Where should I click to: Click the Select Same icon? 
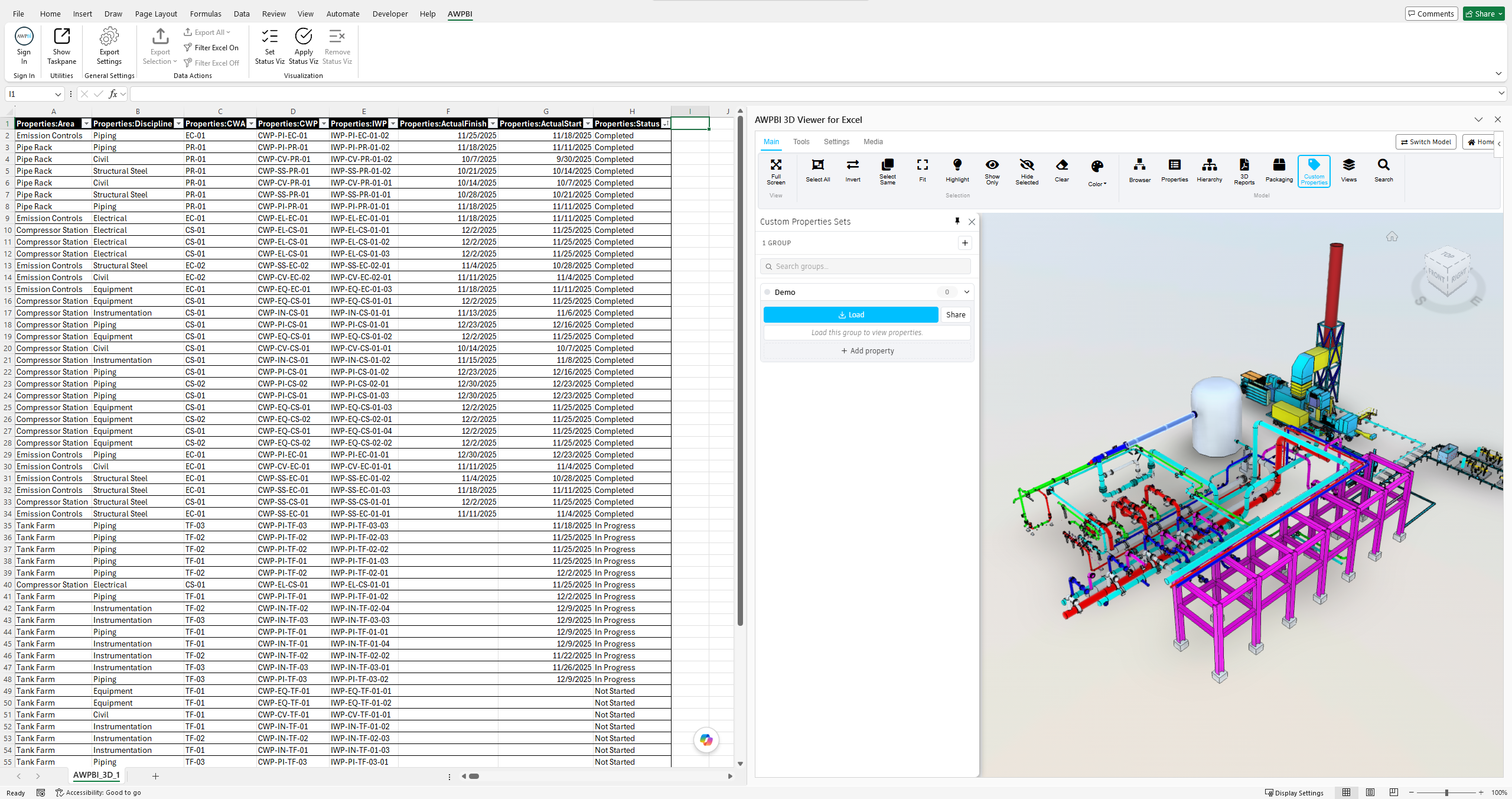(888, 165)
